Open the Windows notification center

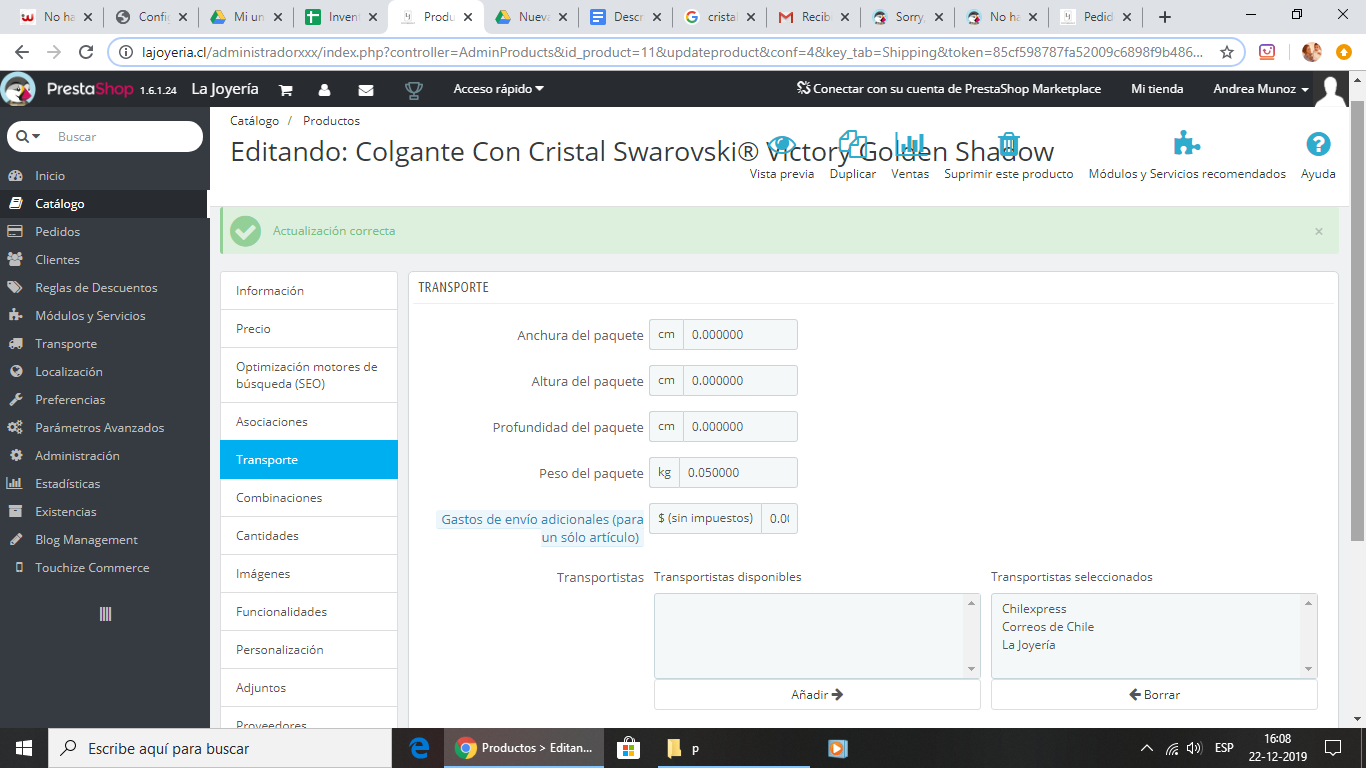pos(1333,748)
